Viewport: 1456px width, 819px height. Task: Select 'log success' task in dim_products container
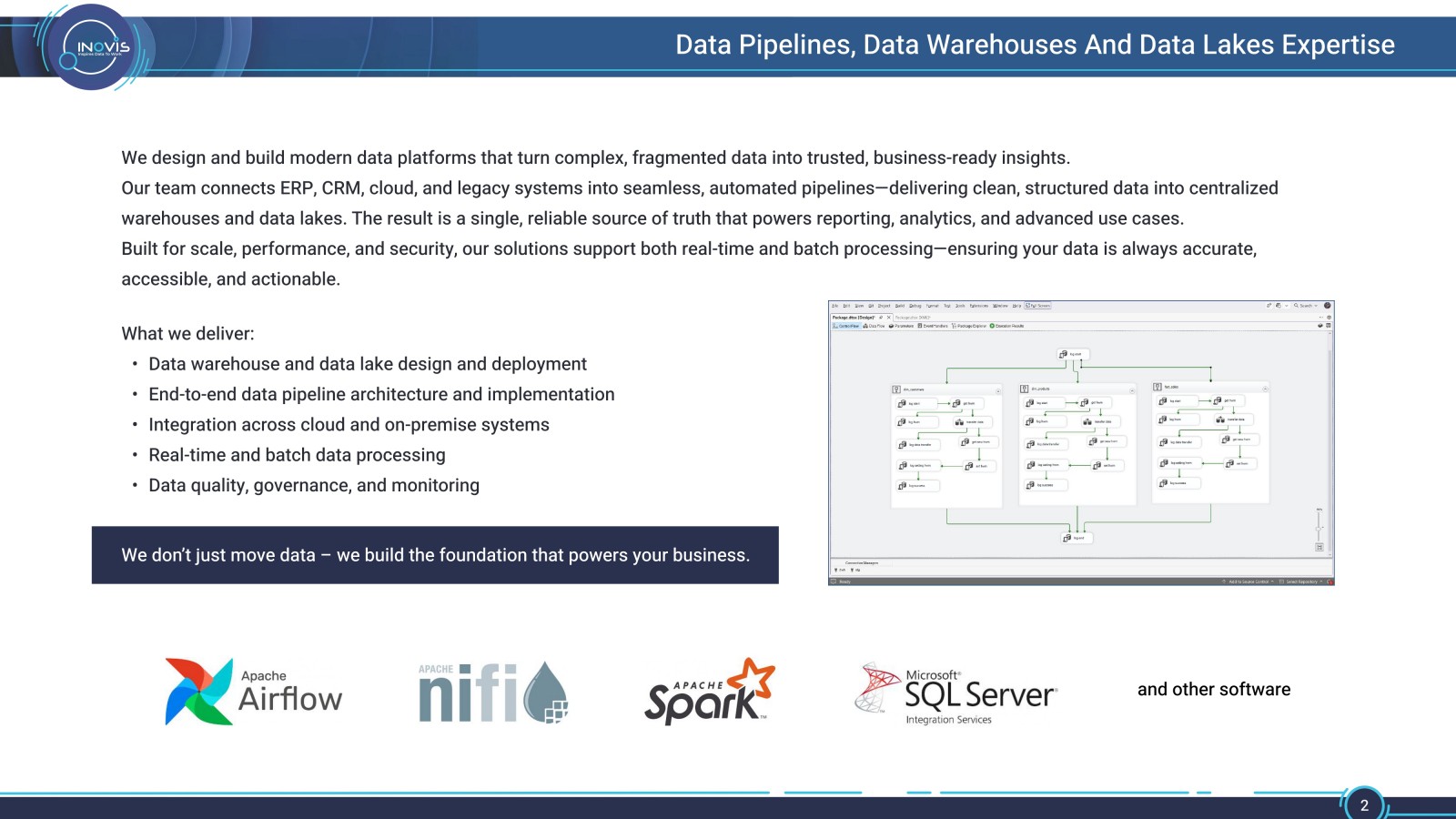(1046, 485)
